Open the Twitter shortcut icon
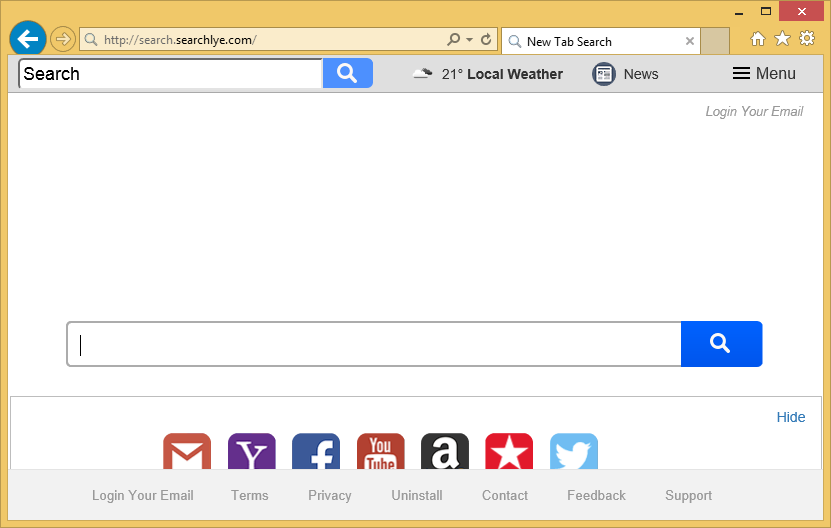 pos(574,452)
